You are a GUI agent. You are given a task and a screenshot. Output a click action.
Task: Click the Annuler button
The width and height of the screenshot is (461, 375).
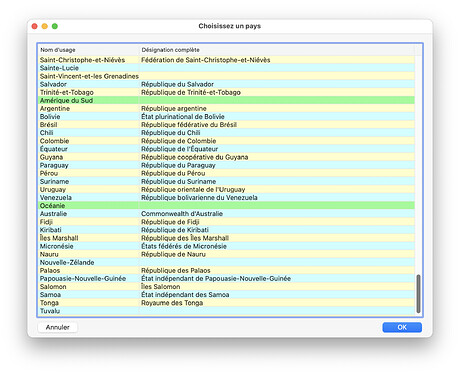tap(58, 327)
